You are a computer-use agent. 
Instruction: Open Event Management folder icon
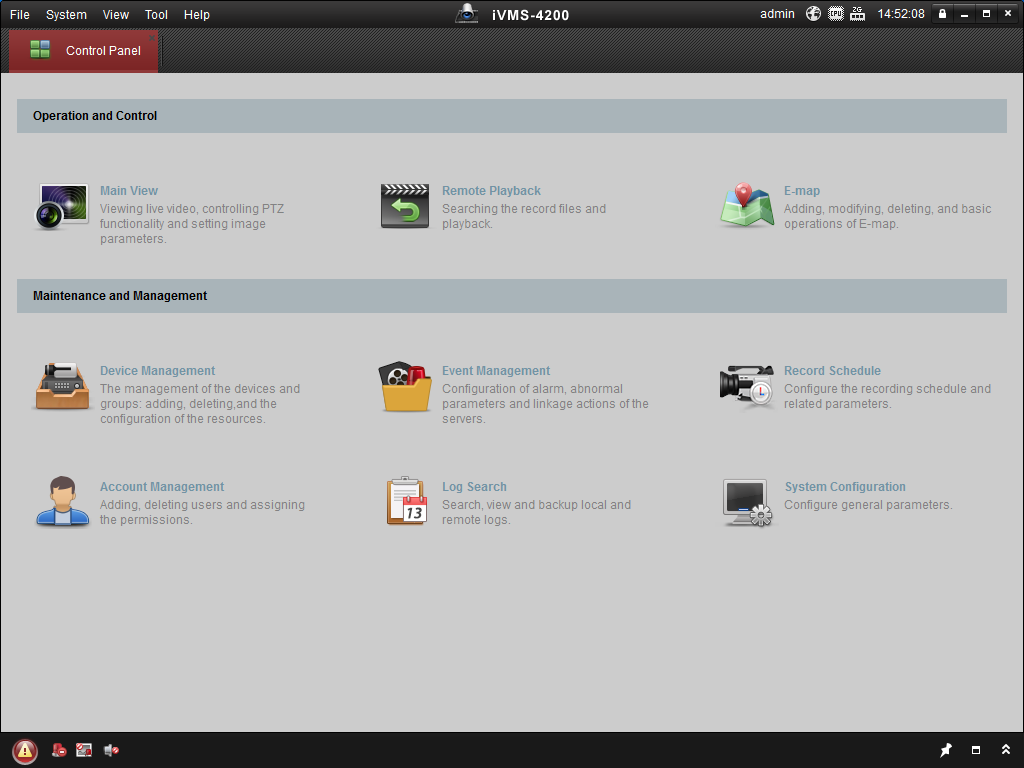(405, 387)
